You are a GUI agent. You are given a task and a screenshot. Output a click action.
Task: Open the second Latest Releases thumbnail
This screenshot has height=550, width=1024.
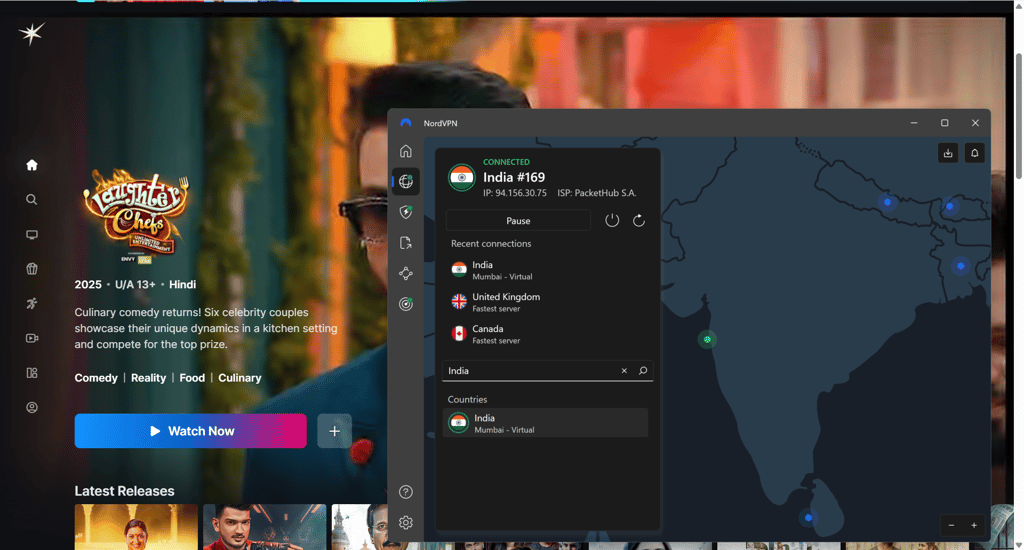(x=264, y=526)
